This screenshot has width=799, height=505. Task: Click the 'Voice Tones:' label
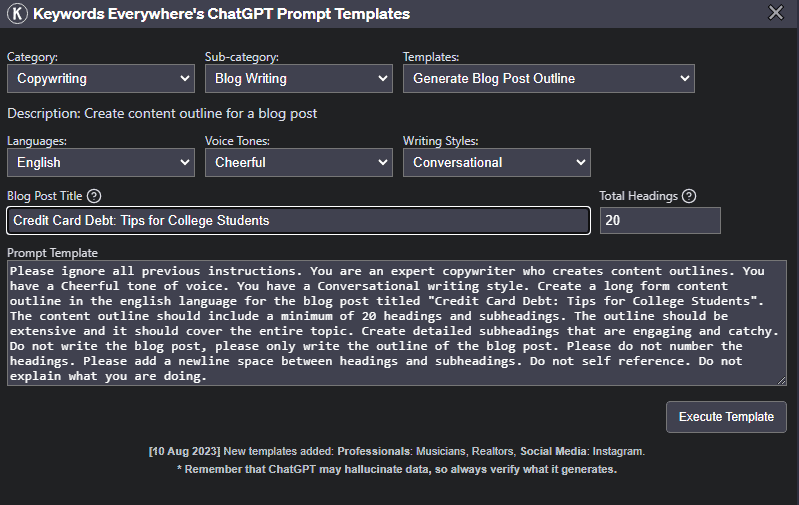(237, 141)
